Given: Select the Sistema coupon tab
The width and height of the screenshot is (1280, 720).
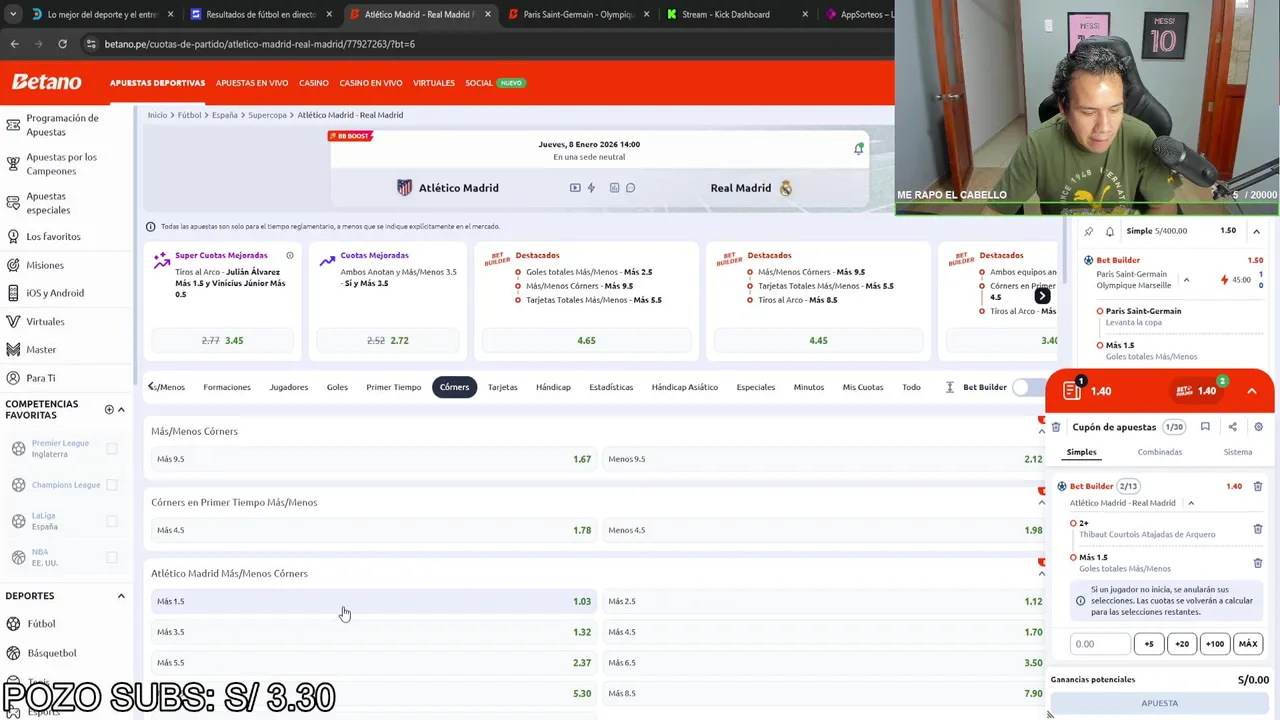Looking at the screenshot, I should pyautogui.click(x=1237, y=452).
